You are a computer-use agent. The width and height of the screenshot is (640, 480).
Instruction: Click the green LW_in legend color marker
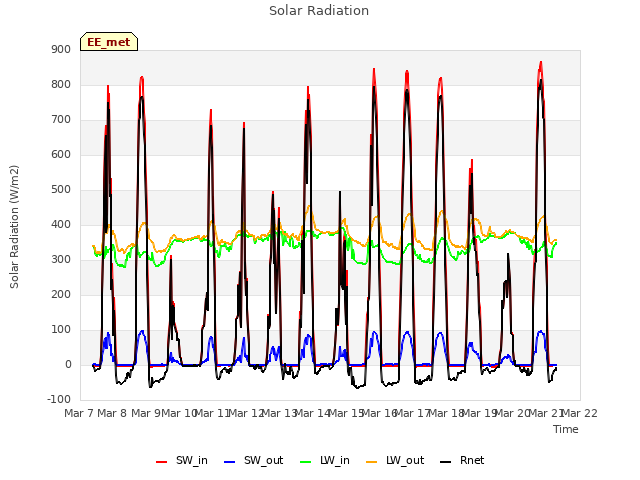pyautogui.click(x=306, y=462)
